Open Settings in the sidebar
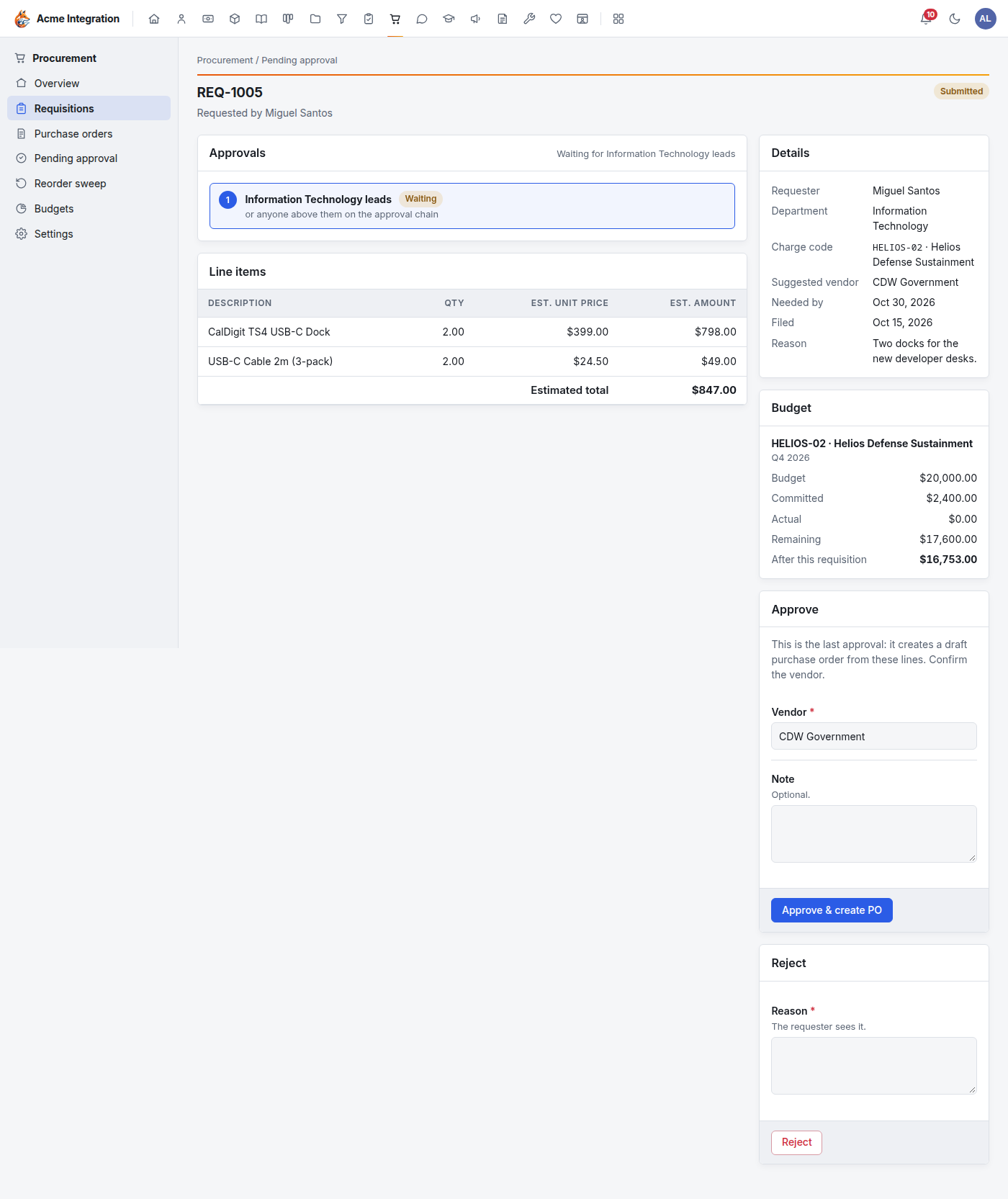This screenshot has width=1008, height=1199. tap(89, 234)
